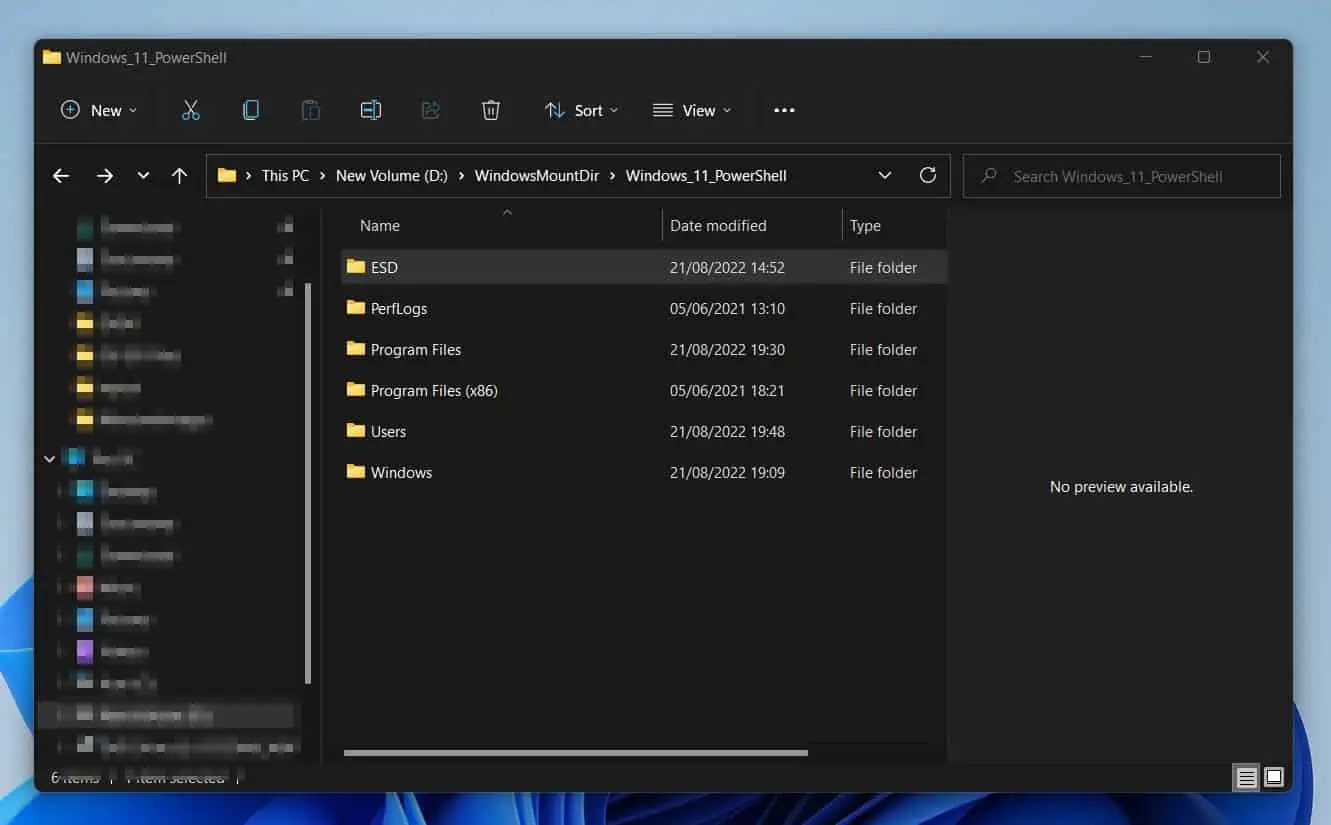Image resolution: width=1331 pixels, height=825 pixels.
Task: Switch to details view layout icon
Action: 1247,777
